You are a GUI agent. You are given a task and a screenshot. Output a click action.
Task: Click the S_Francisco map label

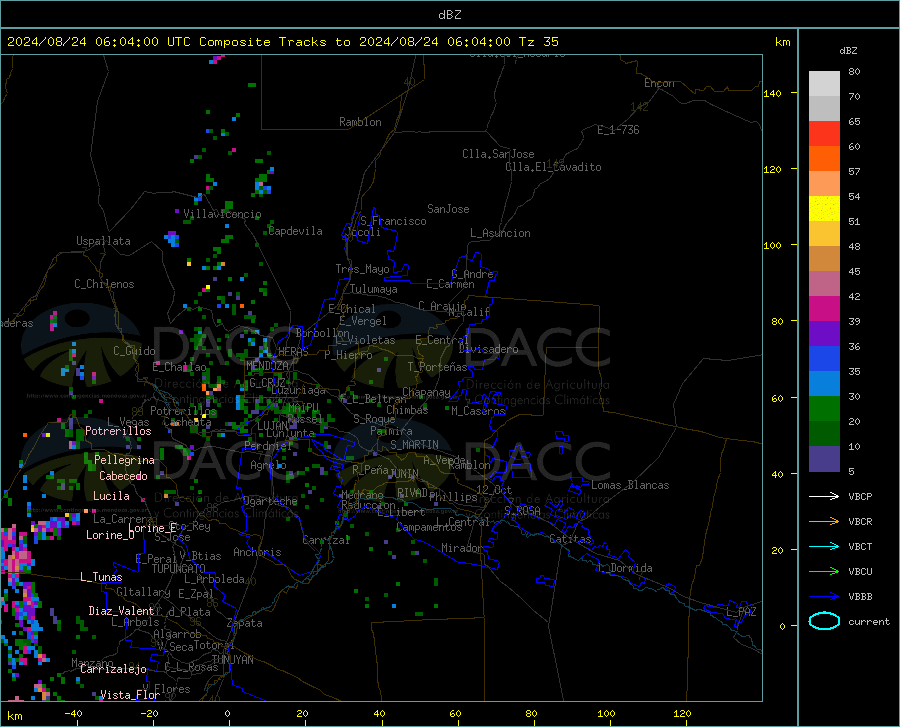(394, 221)
